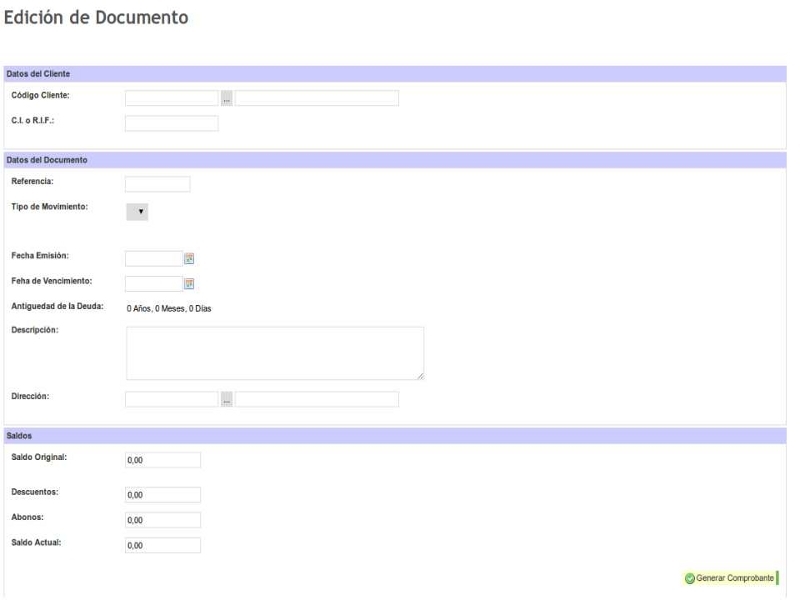The width and height of the screenshot is (800, 600).
Task: Click the wide address field beside Dirección
Action: click(317, 400)
